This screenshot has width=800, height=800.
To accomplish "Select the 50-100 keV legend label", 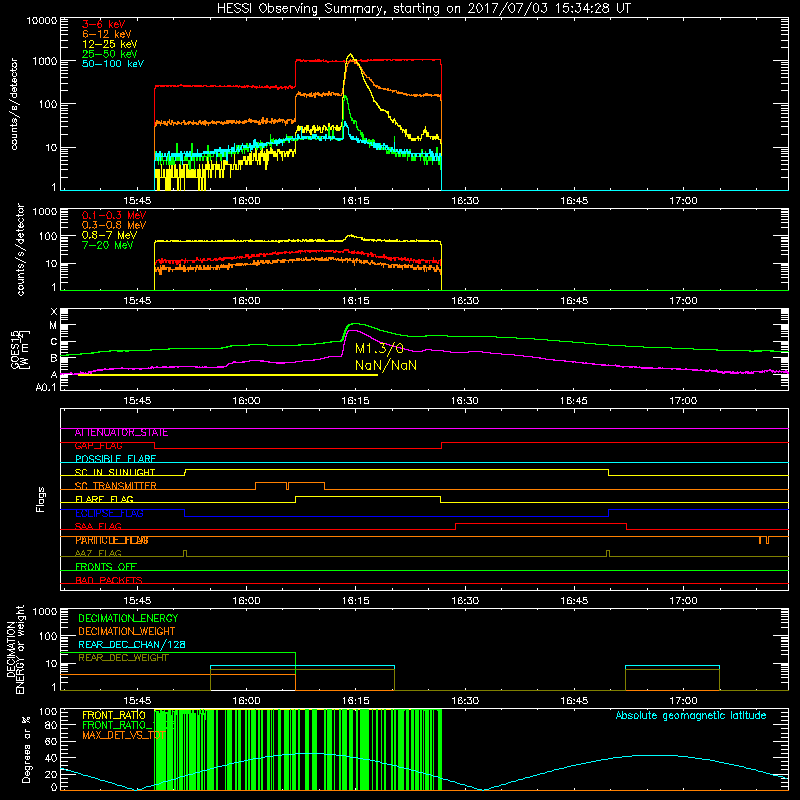I will click(x=113, y=64).
